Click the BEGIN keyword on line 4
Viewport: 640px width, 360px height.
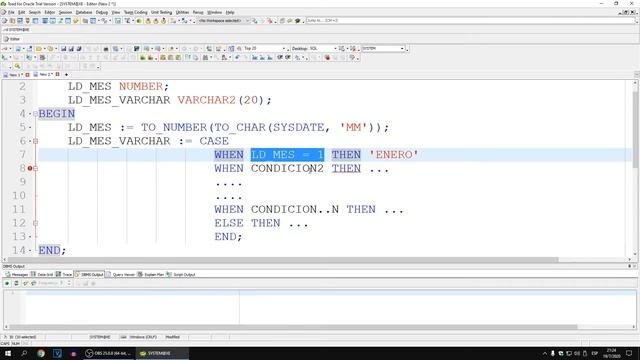(x=56, y=114)
